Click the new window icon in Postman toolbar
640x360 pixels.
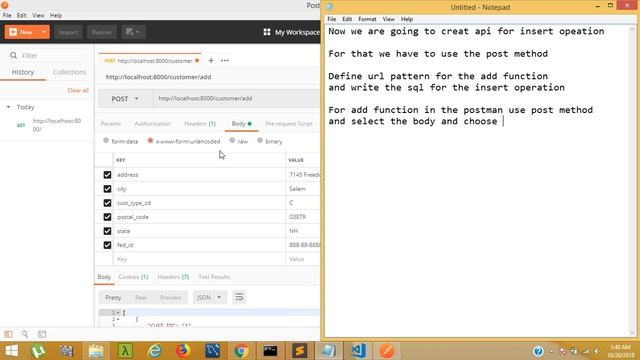tap(133, 32)
